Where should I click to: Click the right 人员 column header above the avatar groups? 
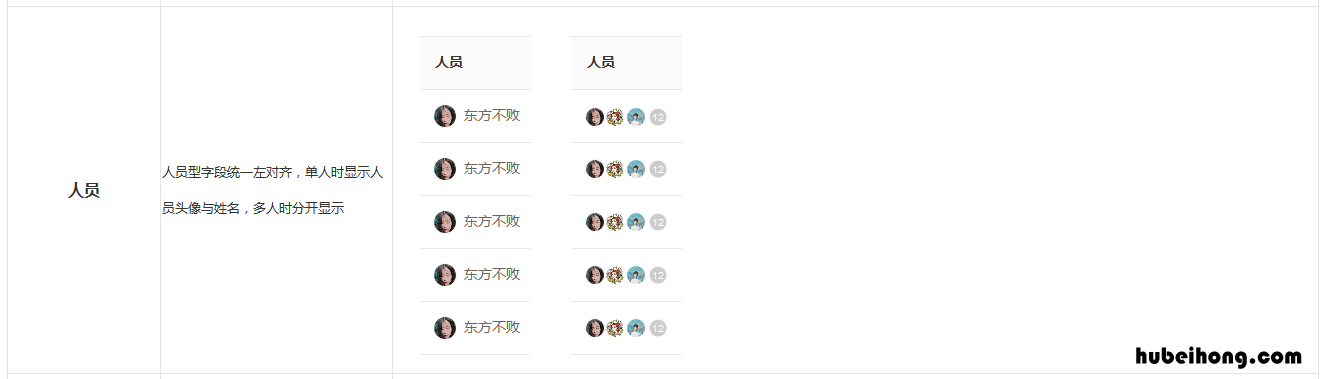point(601,62)
